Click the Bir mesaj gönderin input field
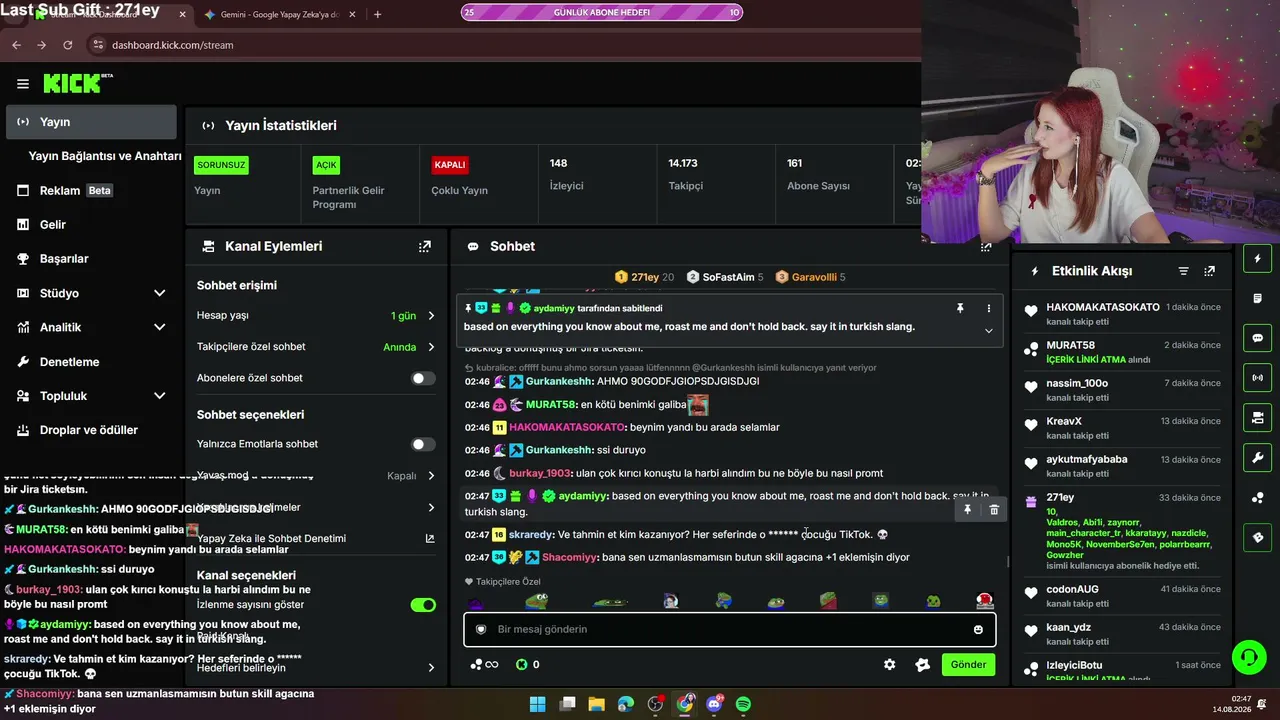The width and height of the screenshot is (1280, 720). [x=730, y=630]
